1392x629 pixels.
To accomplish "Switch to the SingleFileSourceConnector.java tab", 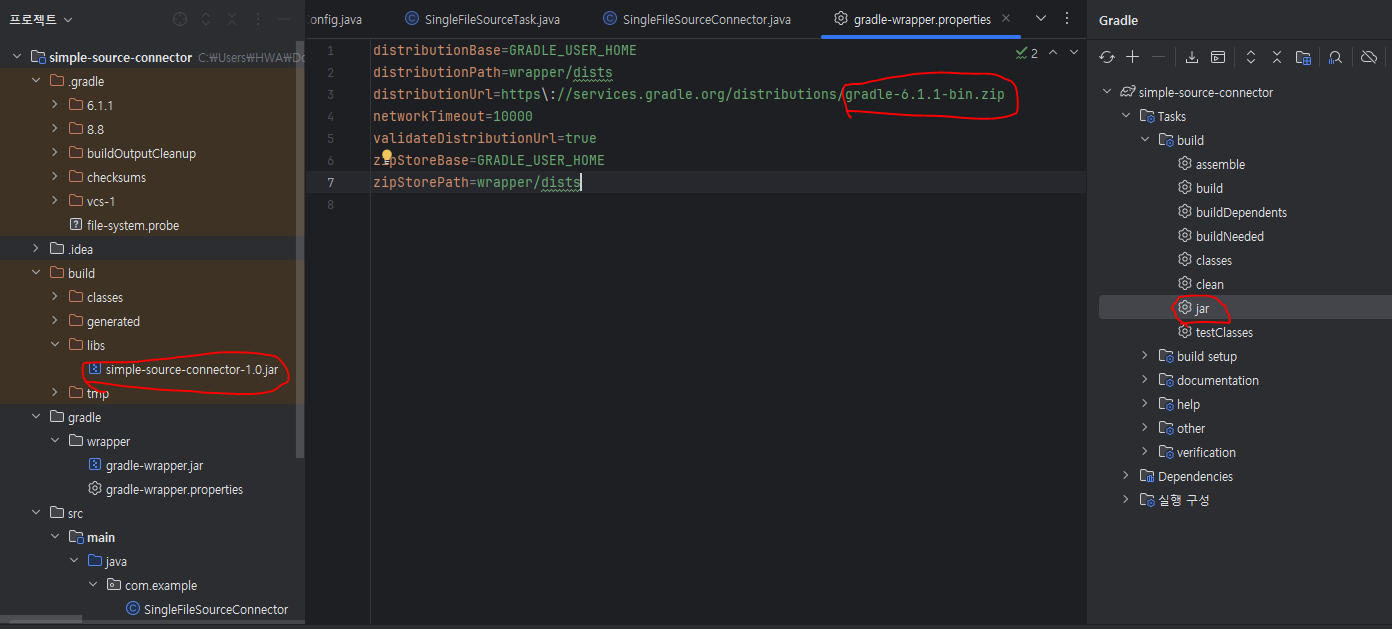I will [696, 19].
